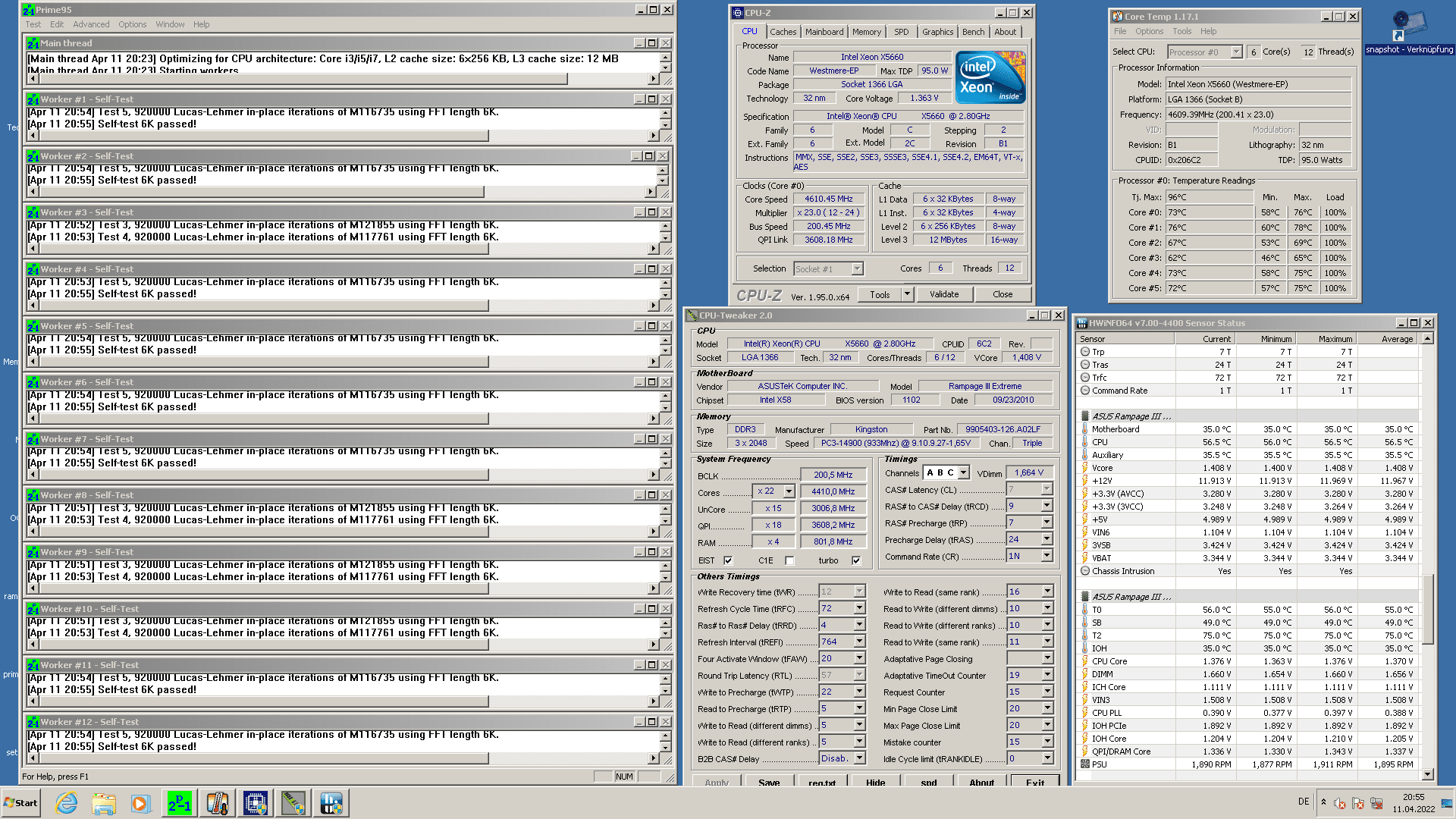Expand the Precharge Delay (tRAS) dropdown
The width and height of the screenshot is (1456, 819).
coord(1046,539)
